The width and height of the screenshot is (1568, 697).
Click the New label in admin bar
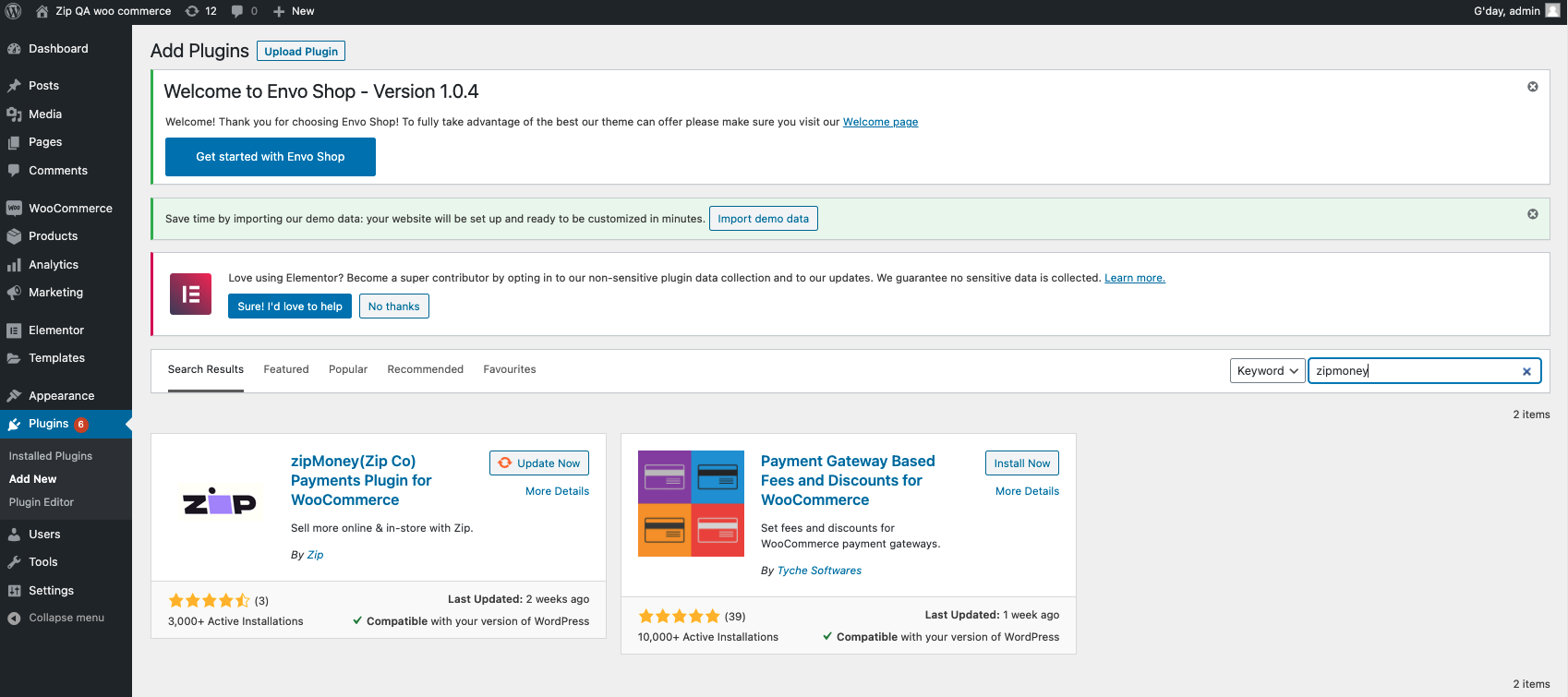(x=303, y=11)
